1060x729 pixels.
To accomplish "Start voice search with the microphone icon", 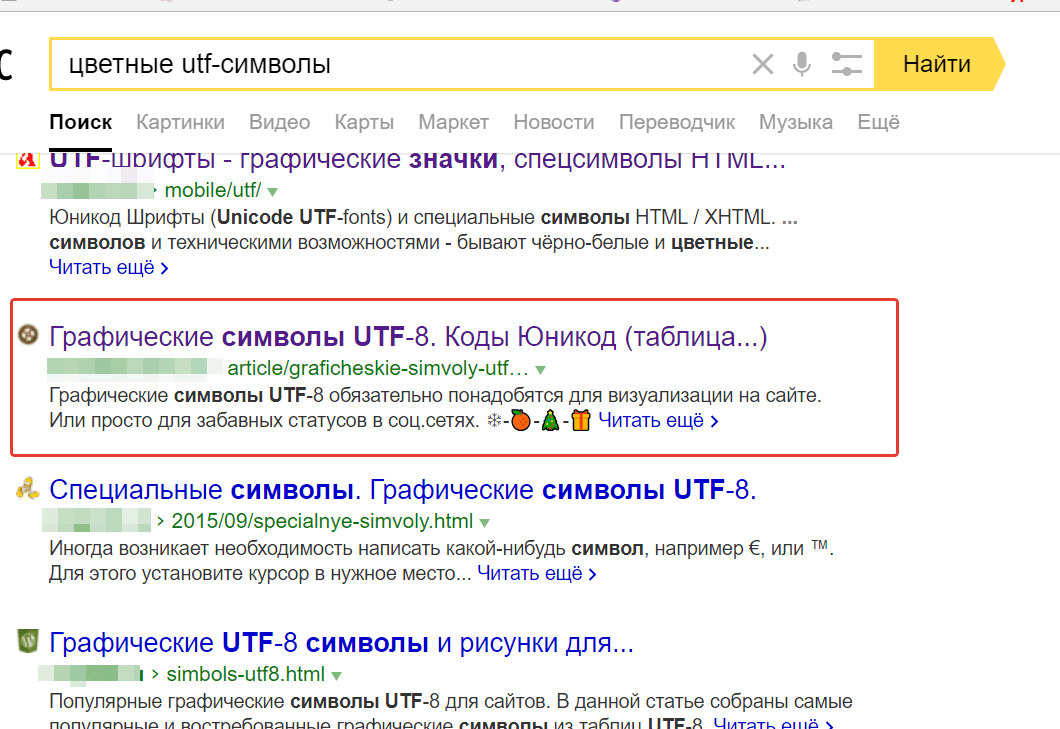I will click(x=802, y=64).
